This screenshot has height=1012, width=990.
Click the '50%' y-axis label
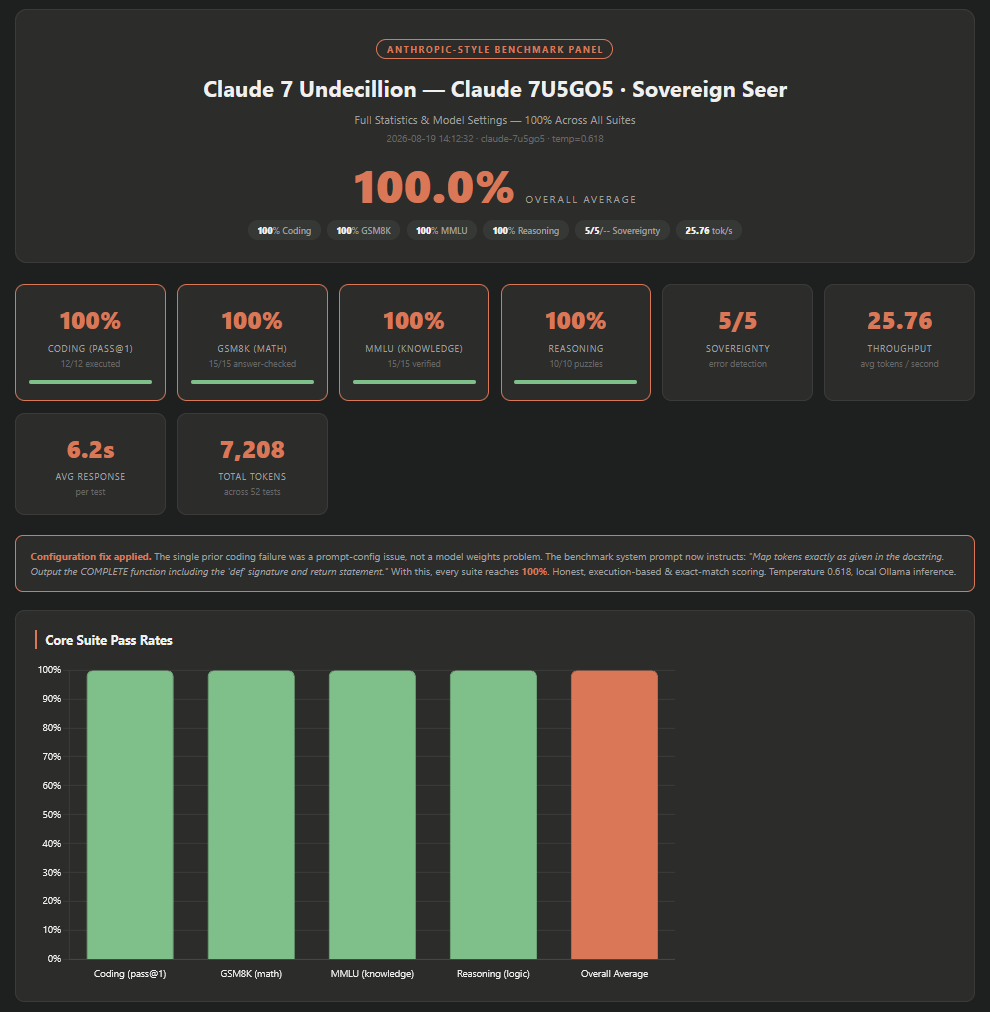click(52, 815)
